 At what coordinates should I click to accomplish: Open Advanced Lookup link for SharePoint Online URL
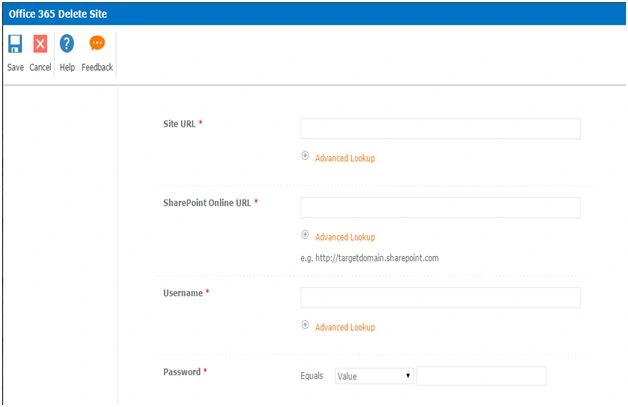click(345, 237)
